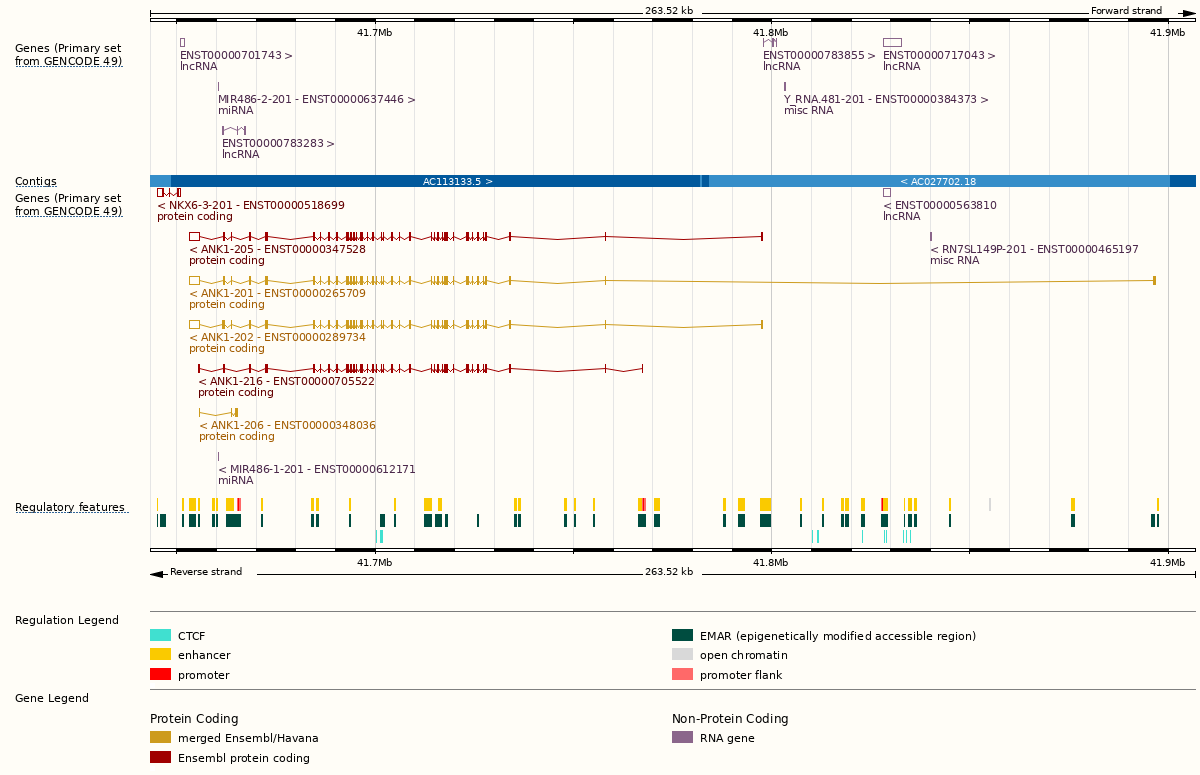Click the Ensembl protein coding legend swatch
The image size is (1200, 775).
[160, 758]
